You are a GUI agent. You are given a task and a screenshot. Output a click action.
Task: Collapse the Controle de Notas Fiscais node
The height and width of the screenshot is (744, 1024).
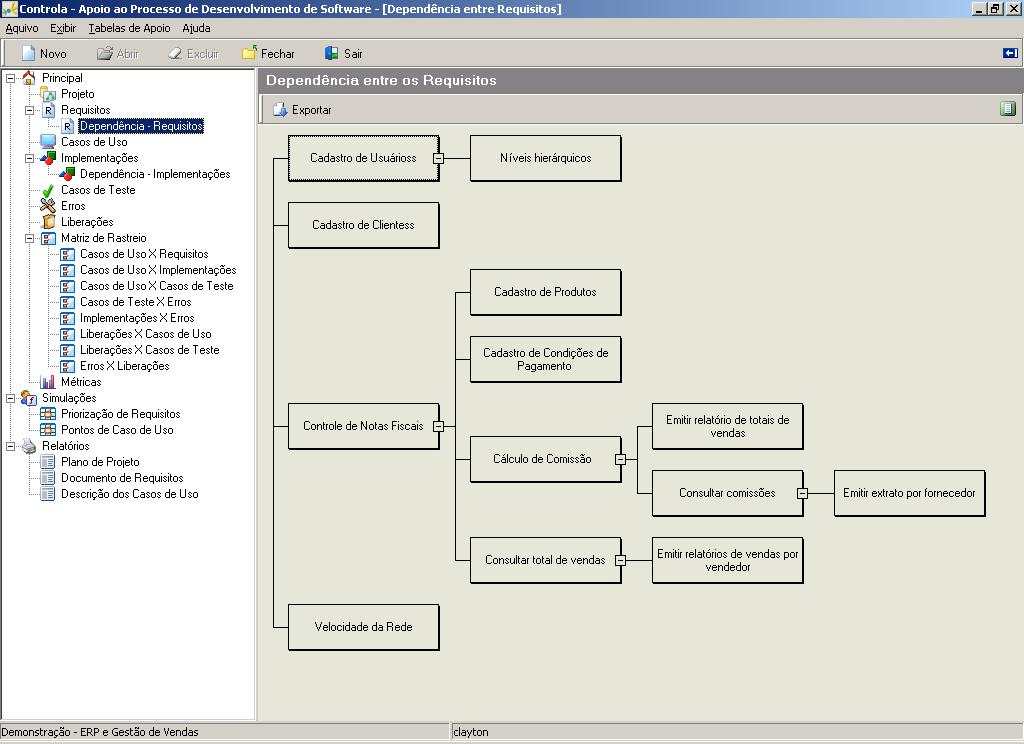coord(438,426)
